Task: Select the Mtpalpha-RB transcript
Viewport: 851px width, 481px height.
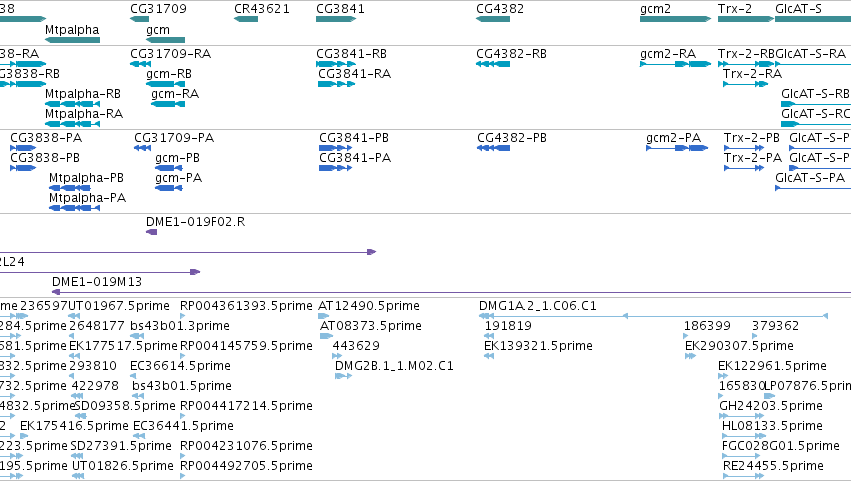Action: tap(72, 104)
